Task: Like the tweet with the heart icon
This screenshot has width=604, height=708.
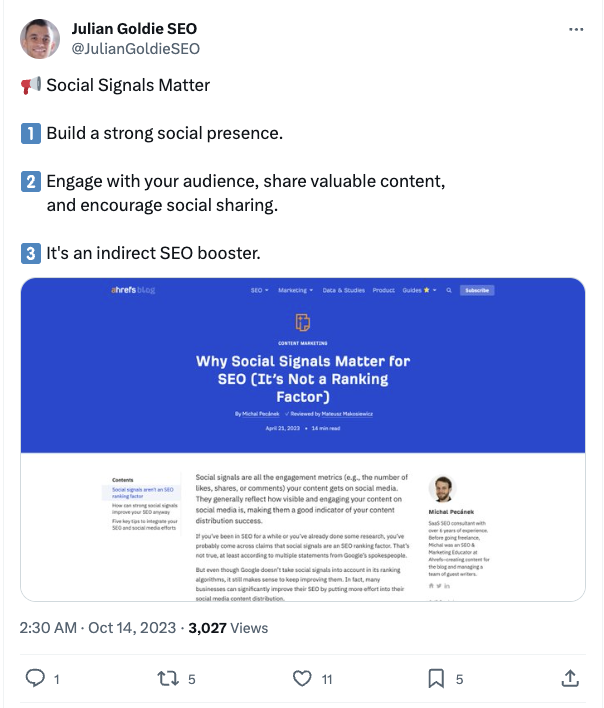Action: [x=303, y=679]
